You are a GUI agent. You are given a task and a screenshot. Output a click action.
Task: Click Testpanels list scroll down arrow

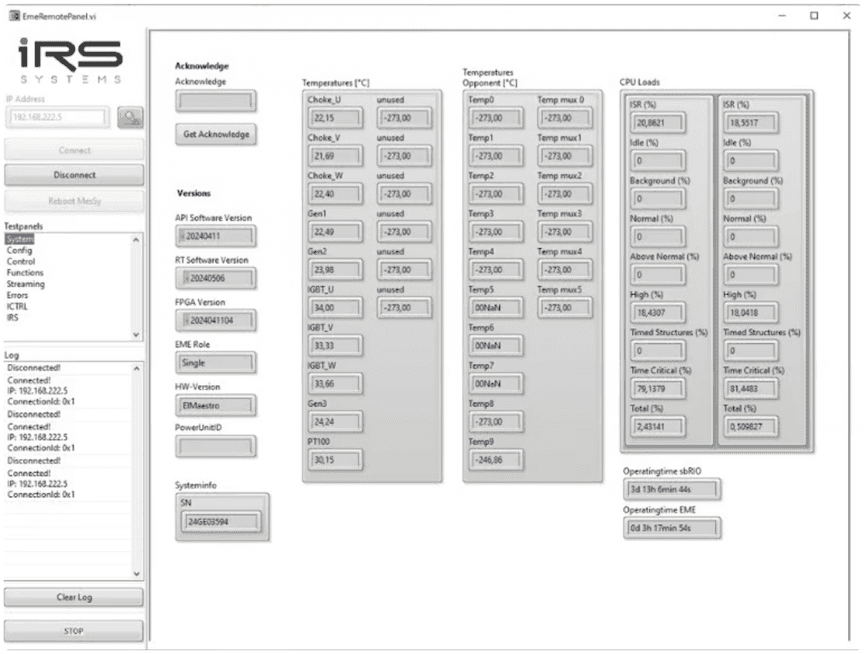[x=136, y=335]
